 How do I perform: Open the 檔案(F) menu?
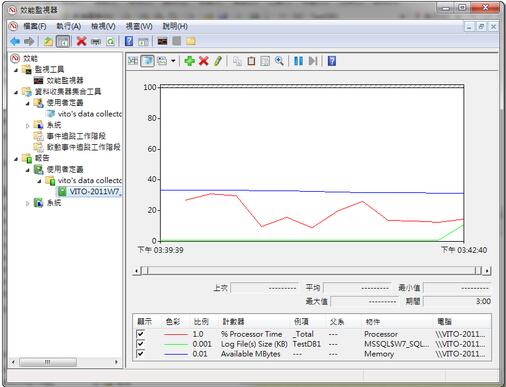[x=35, y=26]
